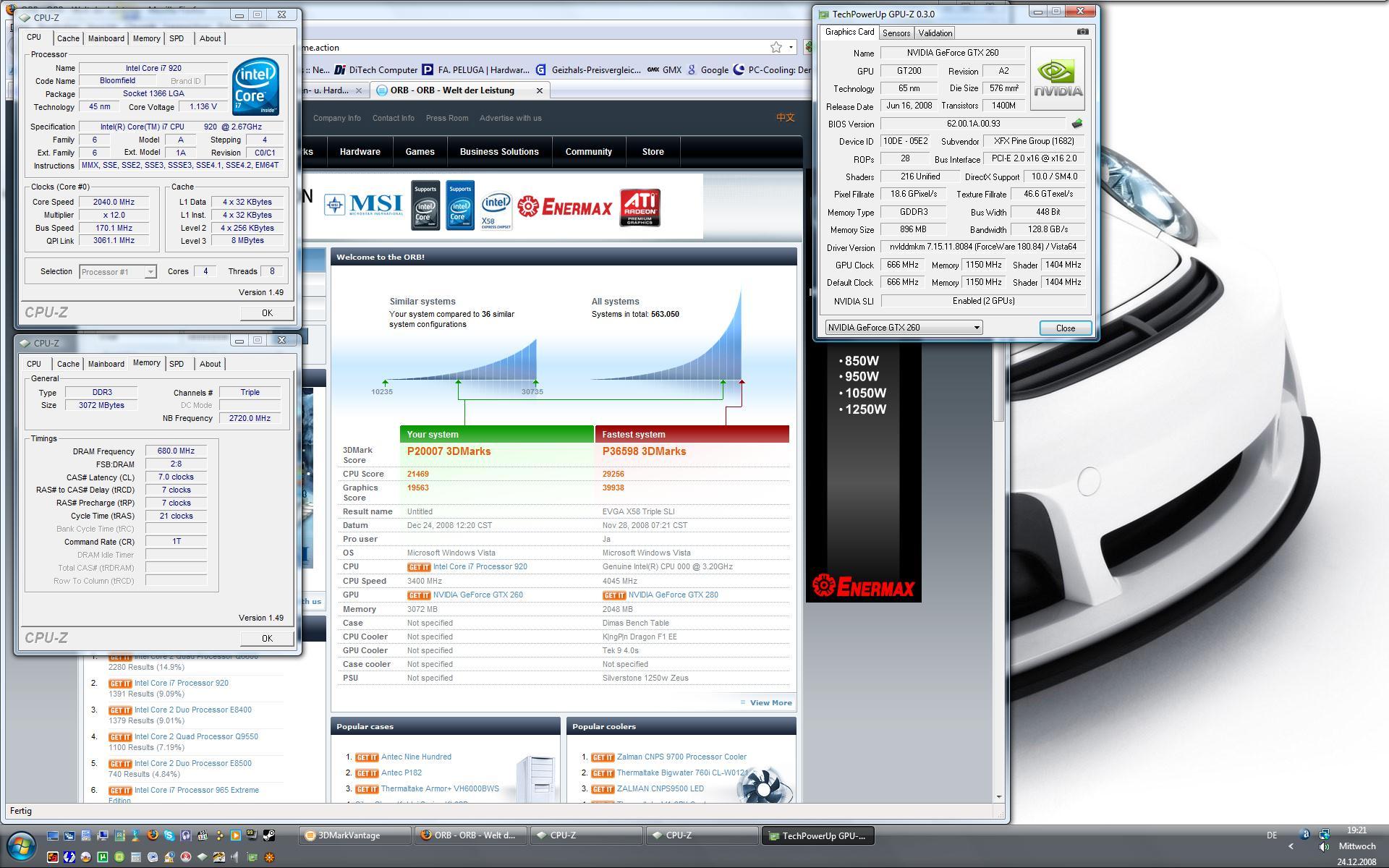Open the volume speaker tray icon
The image size is (1389, 868).
pos(1324,847)
